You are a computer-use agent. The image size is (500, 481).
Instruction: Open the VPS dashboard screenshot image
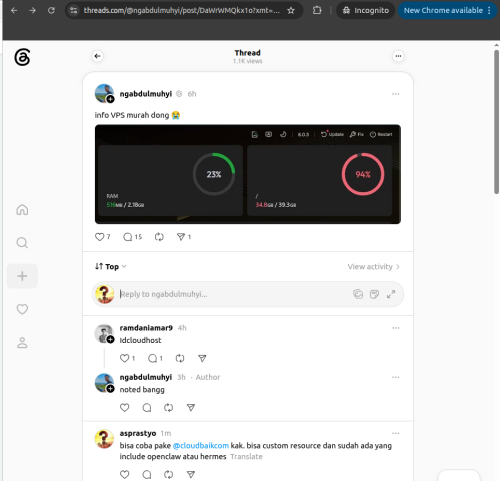click(x=248, y=174)
